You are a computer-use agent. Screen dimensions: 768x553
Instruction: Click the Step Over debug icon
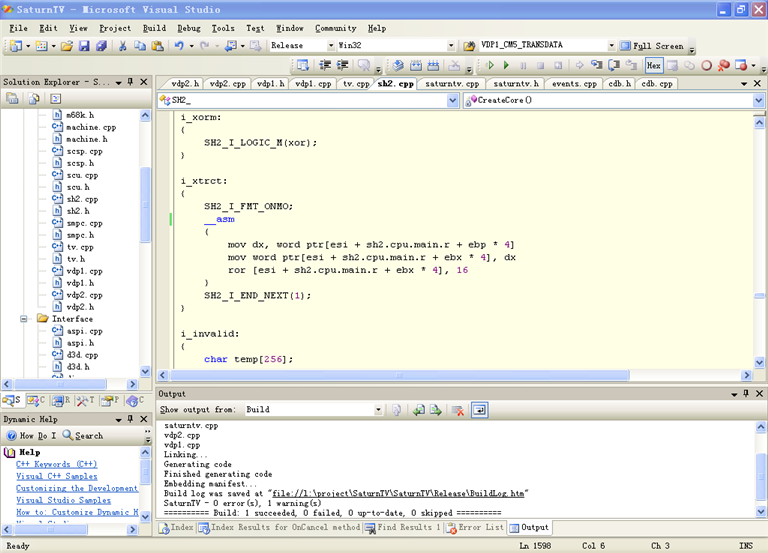(x=614, y=65)
